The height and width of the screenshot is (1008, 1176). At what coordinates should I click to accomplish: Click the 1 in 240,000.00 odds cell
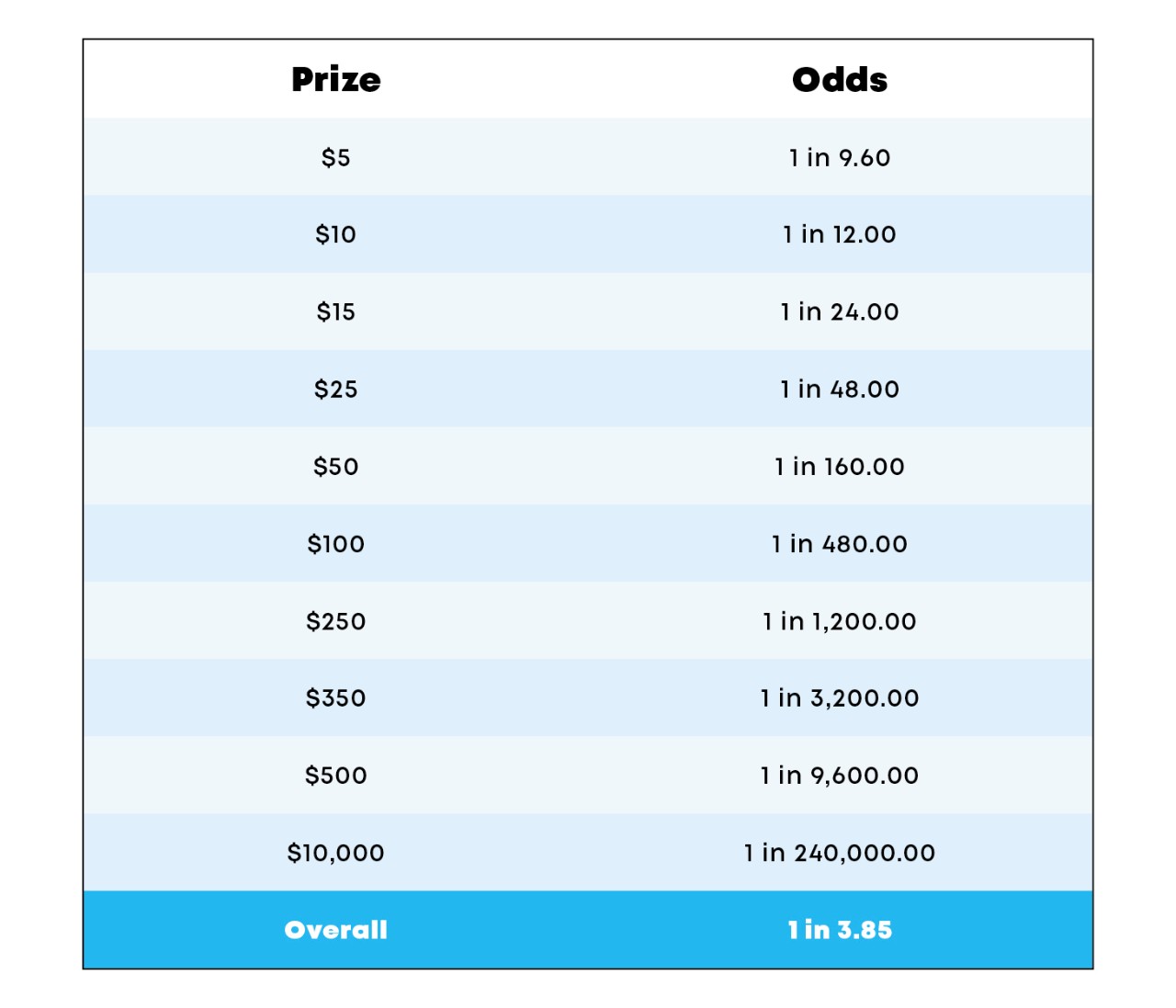pos(840,853)
